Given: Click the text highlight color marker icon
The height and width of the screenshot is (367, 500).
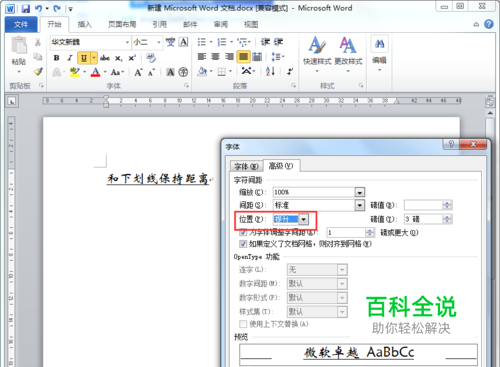Looking at the screenshot, I should click(x=75, y=72).
